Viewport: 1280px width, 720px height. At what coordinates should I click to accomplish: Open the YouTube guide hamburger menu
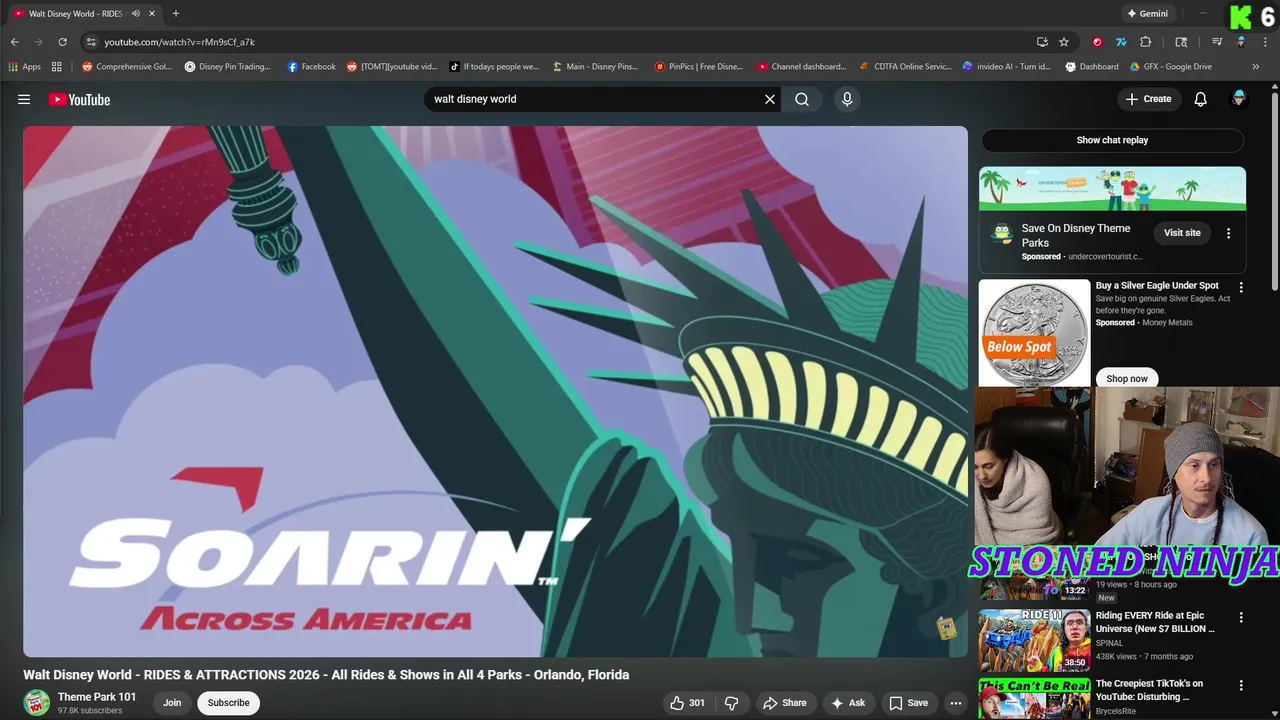24,99
